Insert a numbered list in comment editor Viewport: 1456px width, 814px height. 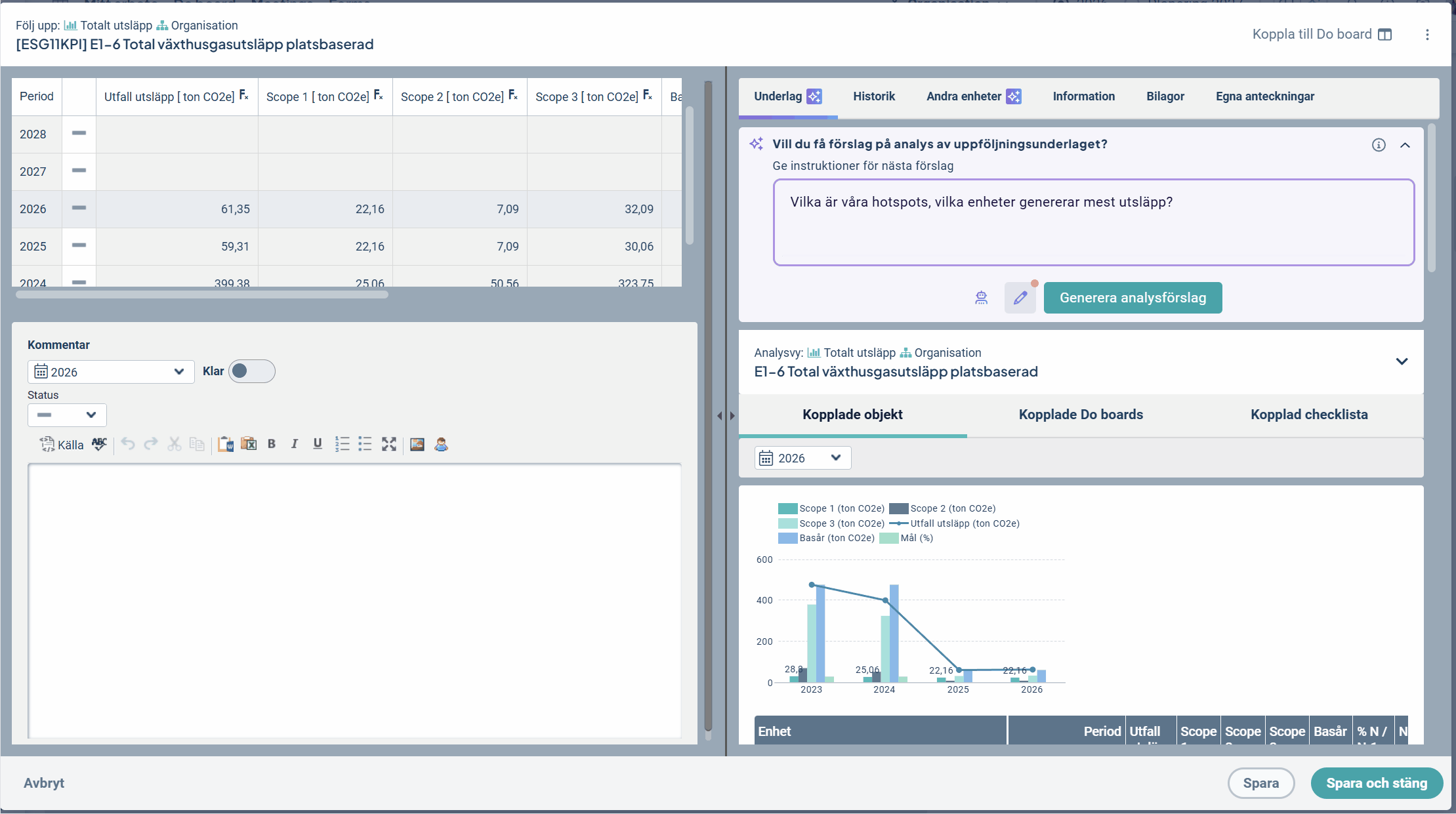(x=342, y=444)
